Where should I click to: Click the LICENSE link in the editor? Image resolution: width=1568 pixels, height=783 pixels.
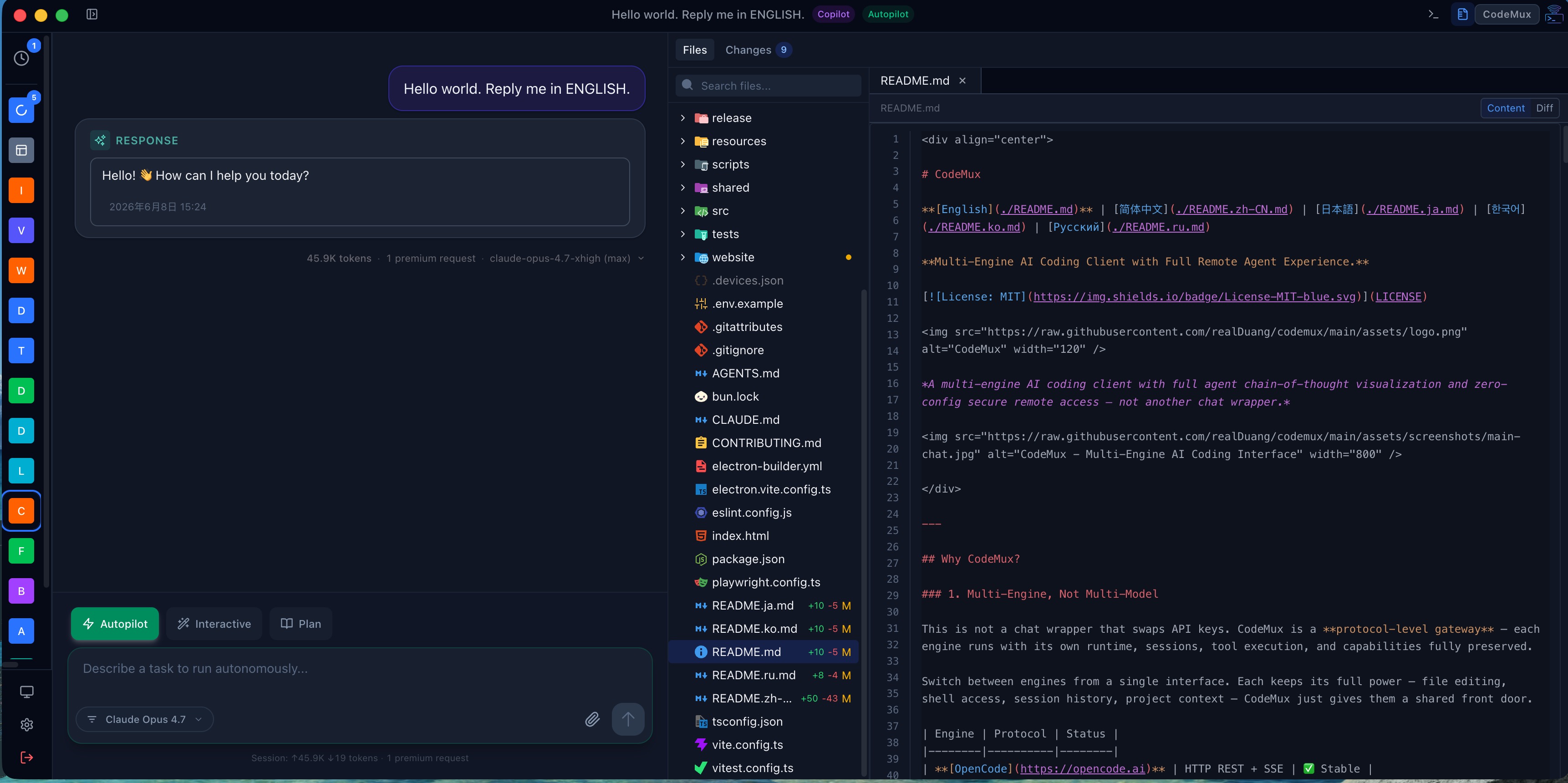coord(1398,297)
